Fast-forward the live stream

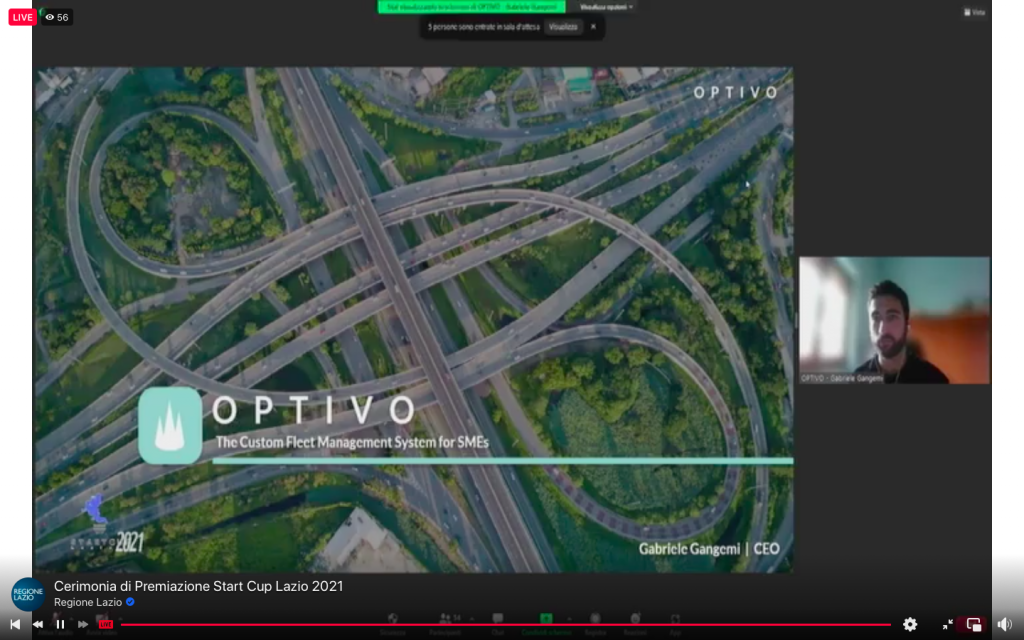(x=83, y=624)
